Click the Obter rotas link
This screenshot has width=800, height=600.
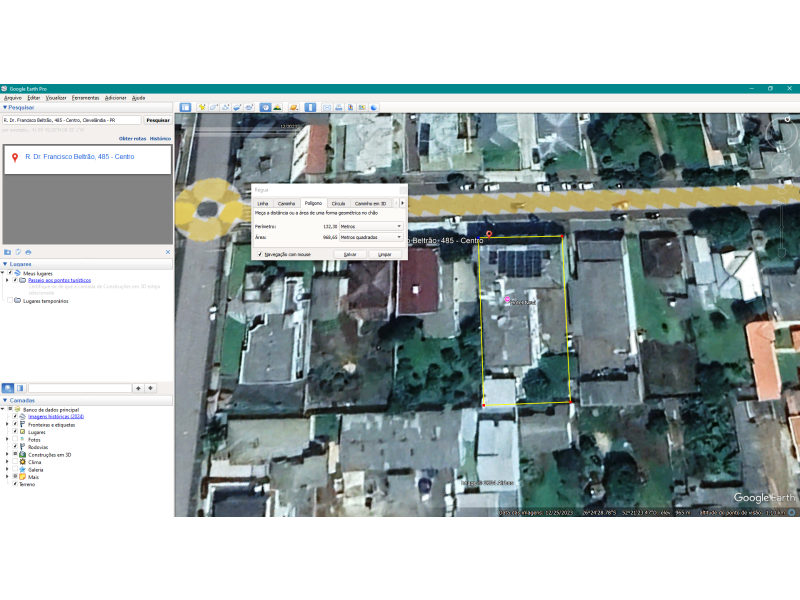pyautogui.click(x=132, y=138)
